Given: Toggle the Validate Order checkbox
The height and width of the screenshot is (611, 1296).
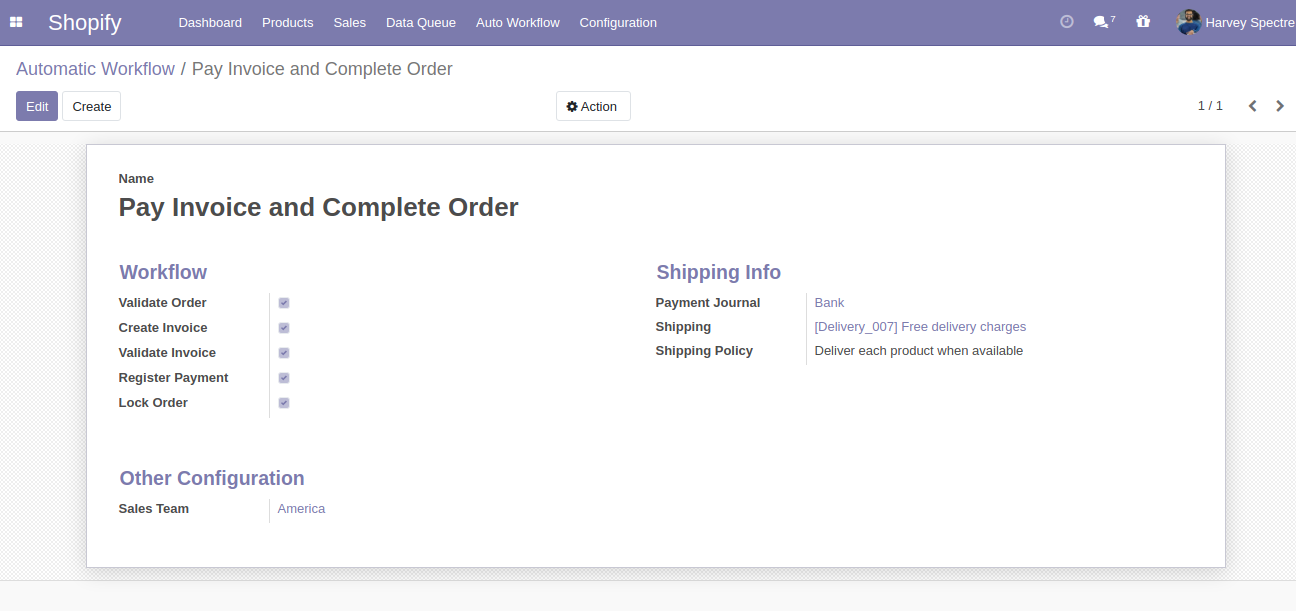Looking at the screenshot, I should pyautogui.click(x=284, y=303).
